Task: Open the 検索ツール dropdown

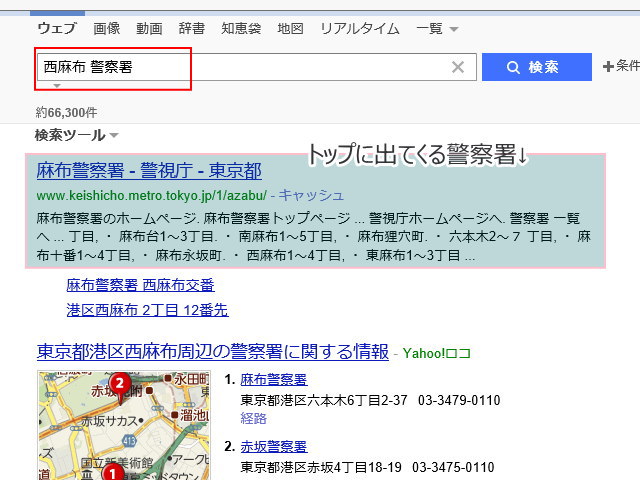Action: [x=76, y=135]
